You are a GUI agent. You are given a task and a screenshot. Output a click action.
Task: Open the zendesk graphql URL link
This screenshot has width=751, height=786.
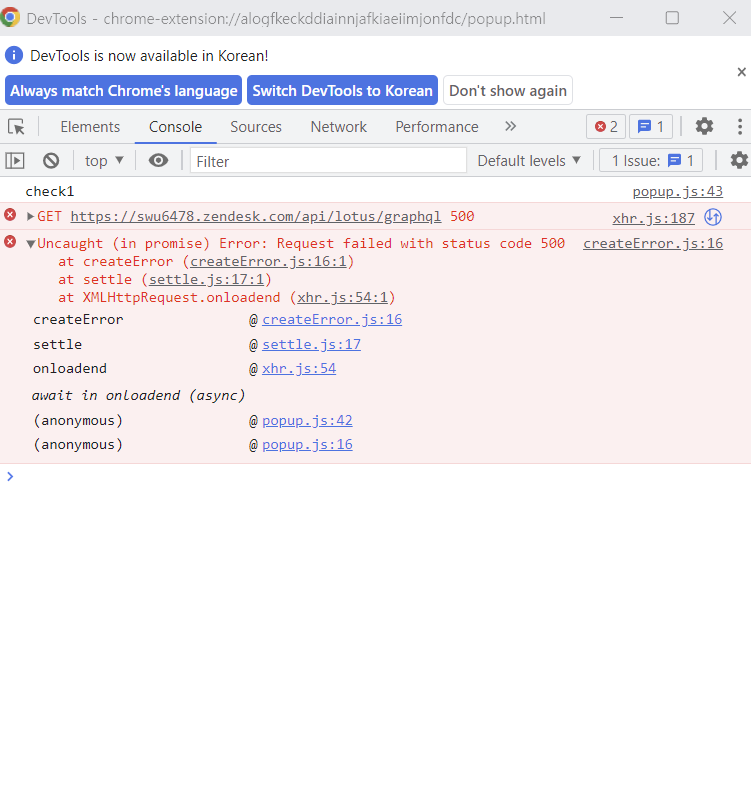coord(256,217)
